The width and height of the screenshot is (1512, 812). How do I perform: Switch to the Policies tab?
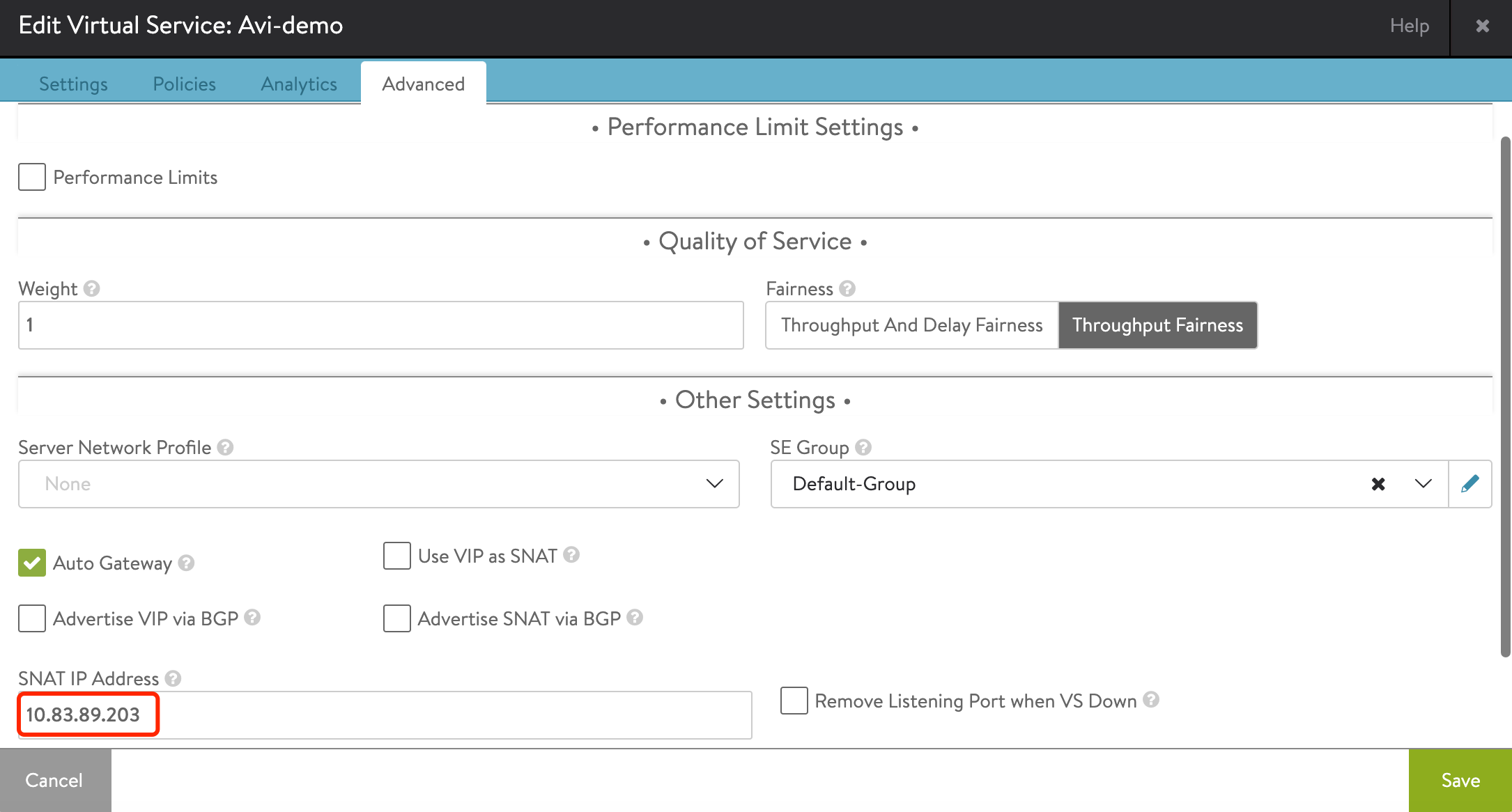pos(185,84)
